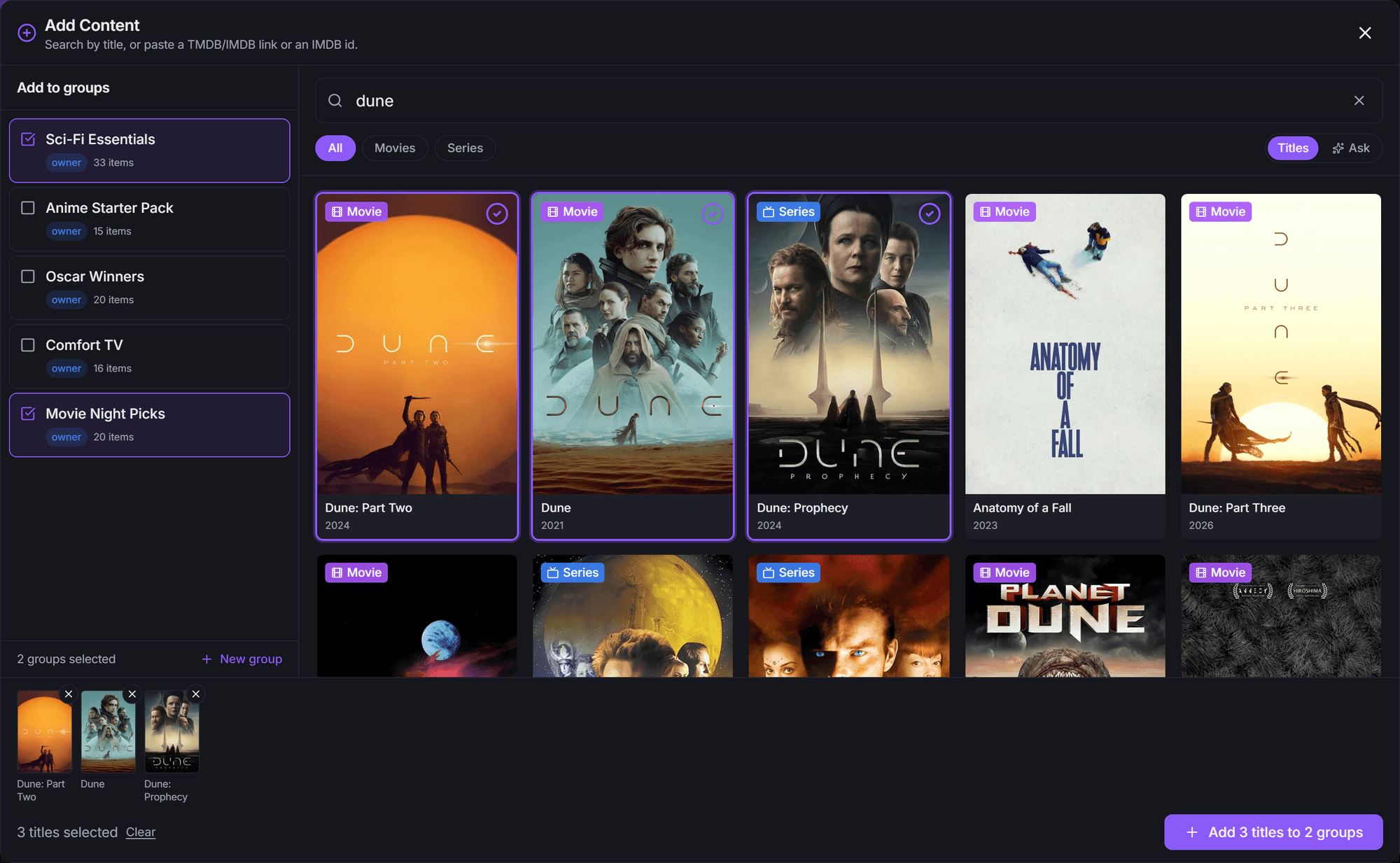Switch to Ask mode with sparkle icon

[x=1351, y=148]
